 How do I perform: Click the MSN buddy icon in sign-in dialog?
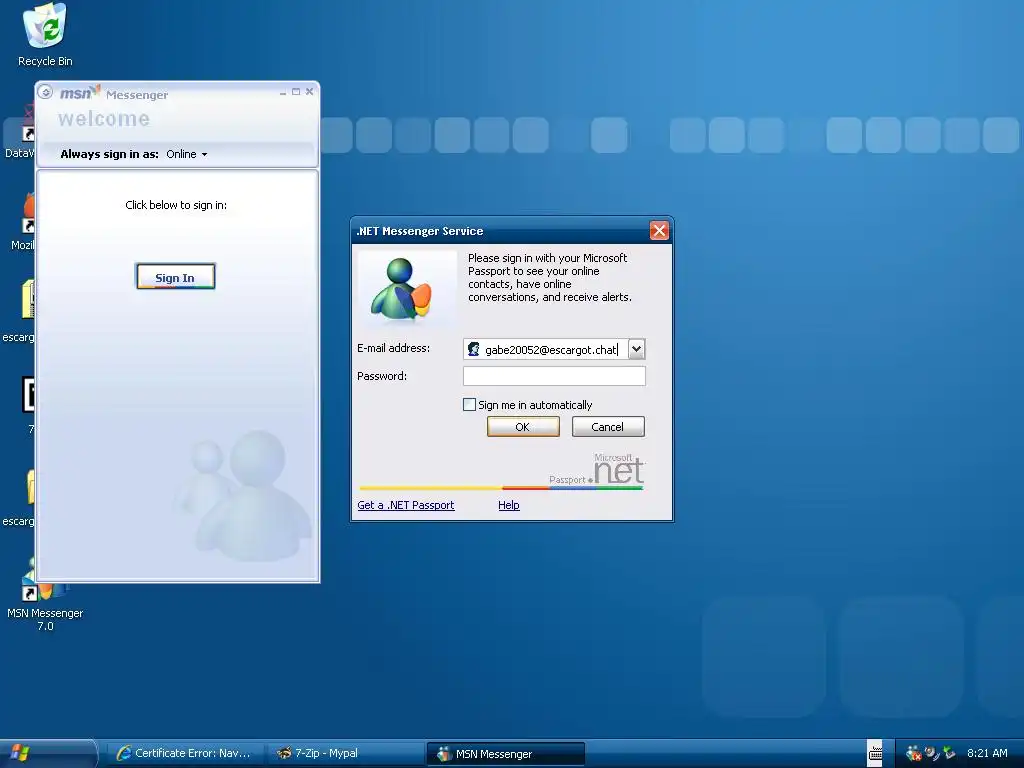point(402,289)
